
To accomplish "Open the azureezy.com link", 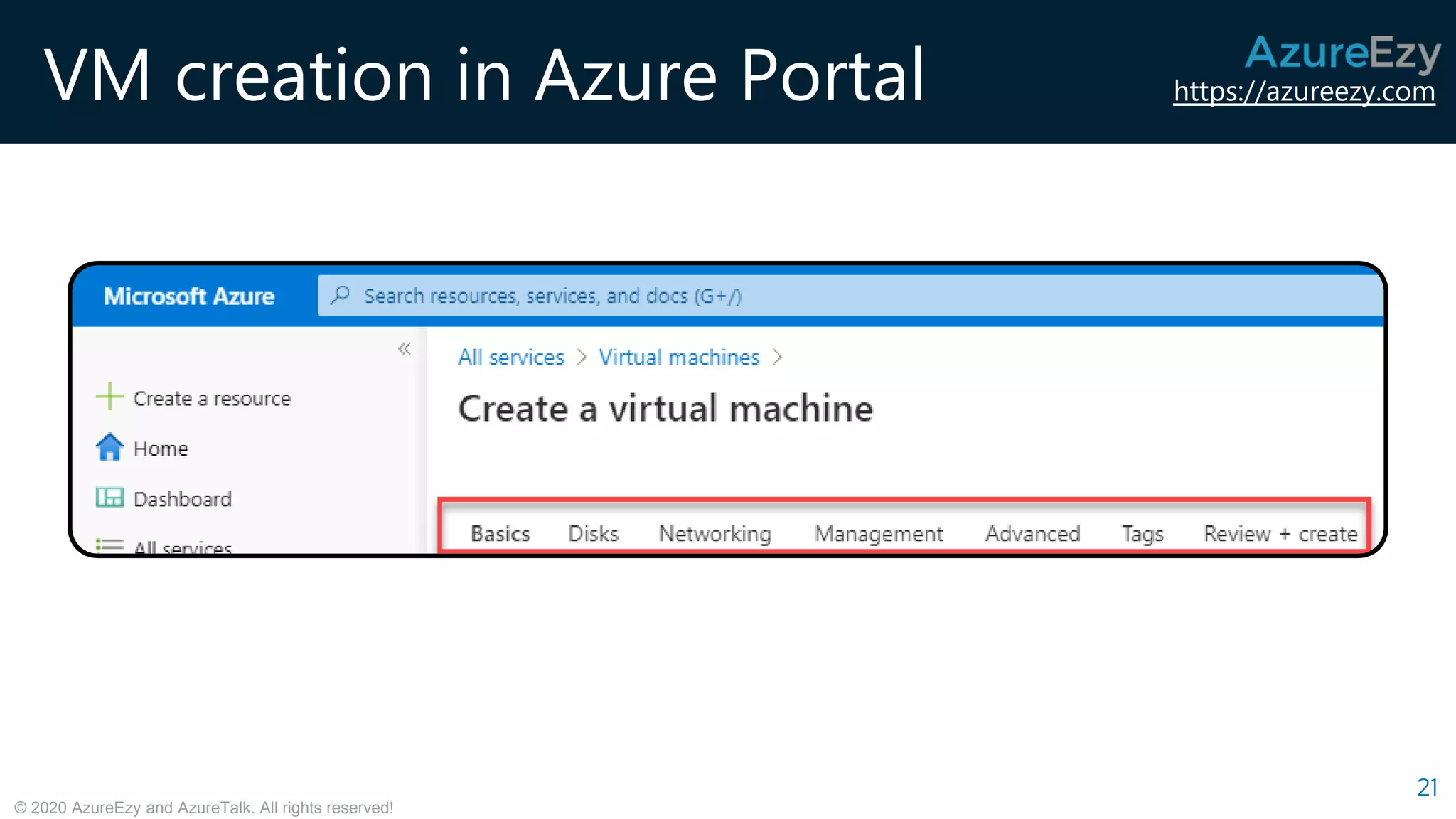I will [x=1304, y=92].
